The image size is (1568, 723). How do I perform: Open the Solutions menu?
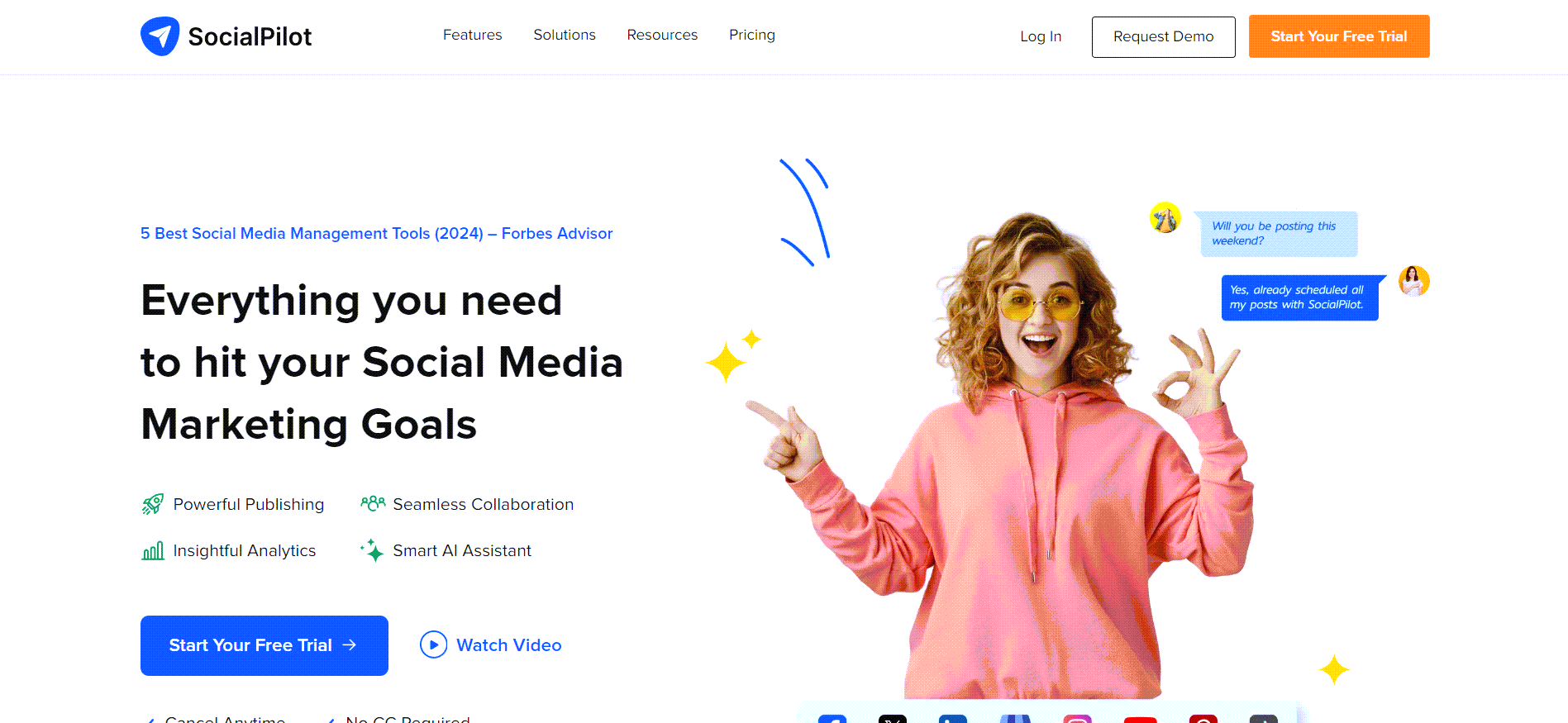coord(565,35)
